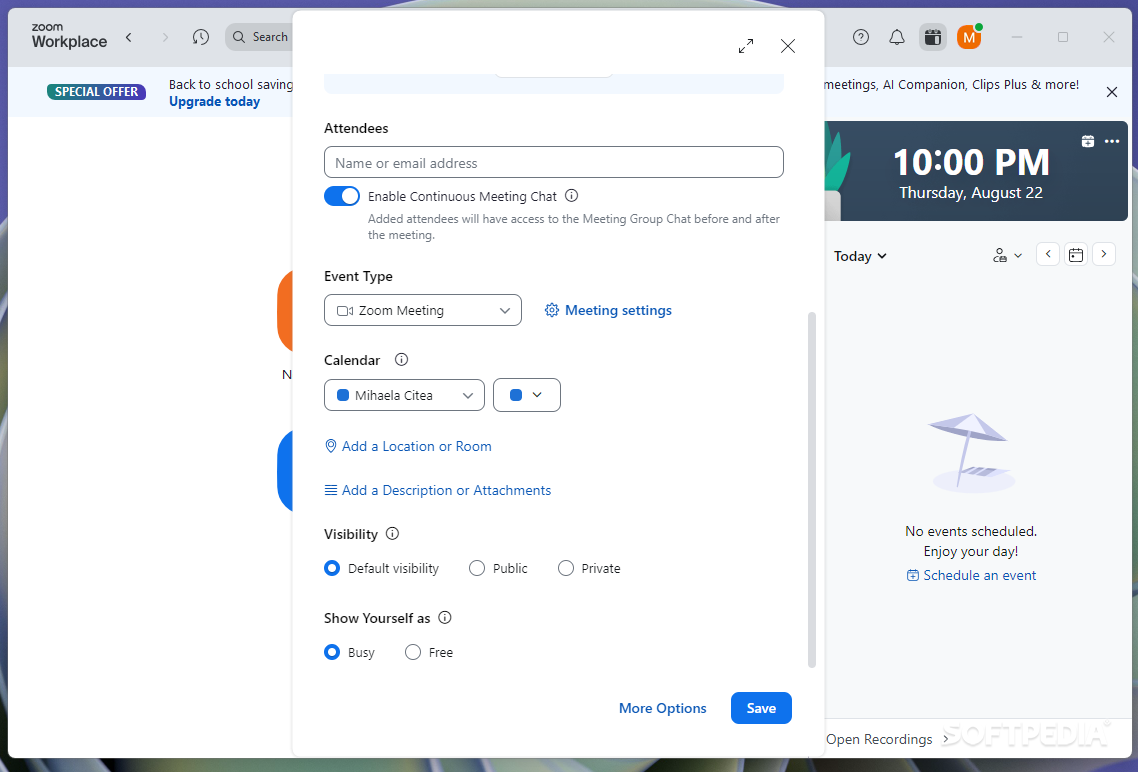Open the Mihaela Citea calendar dropdown

pyautogui.click(x=404, y=395)
